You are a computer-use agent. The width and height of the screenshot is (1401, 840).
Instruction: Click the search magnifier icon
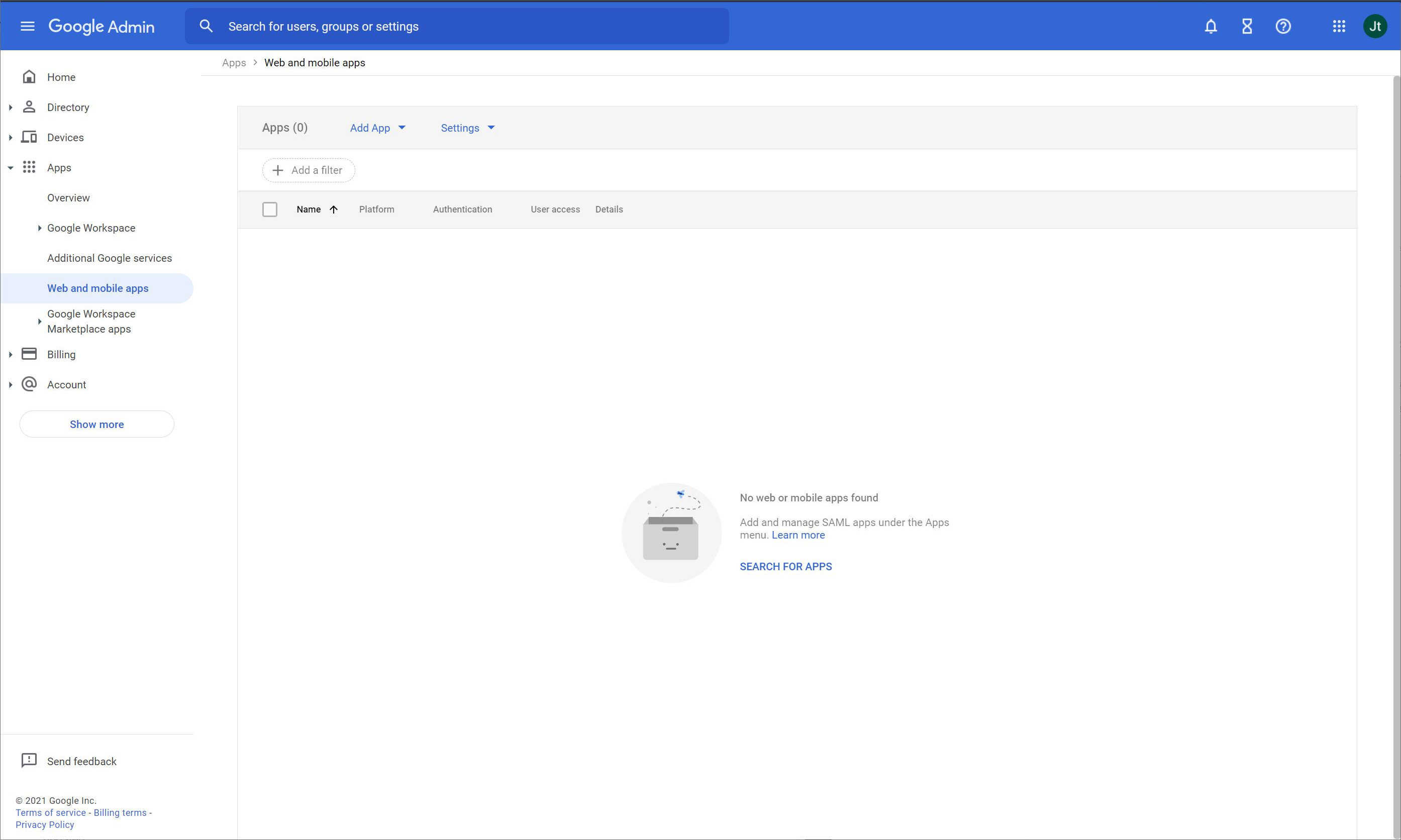[206, 26]
